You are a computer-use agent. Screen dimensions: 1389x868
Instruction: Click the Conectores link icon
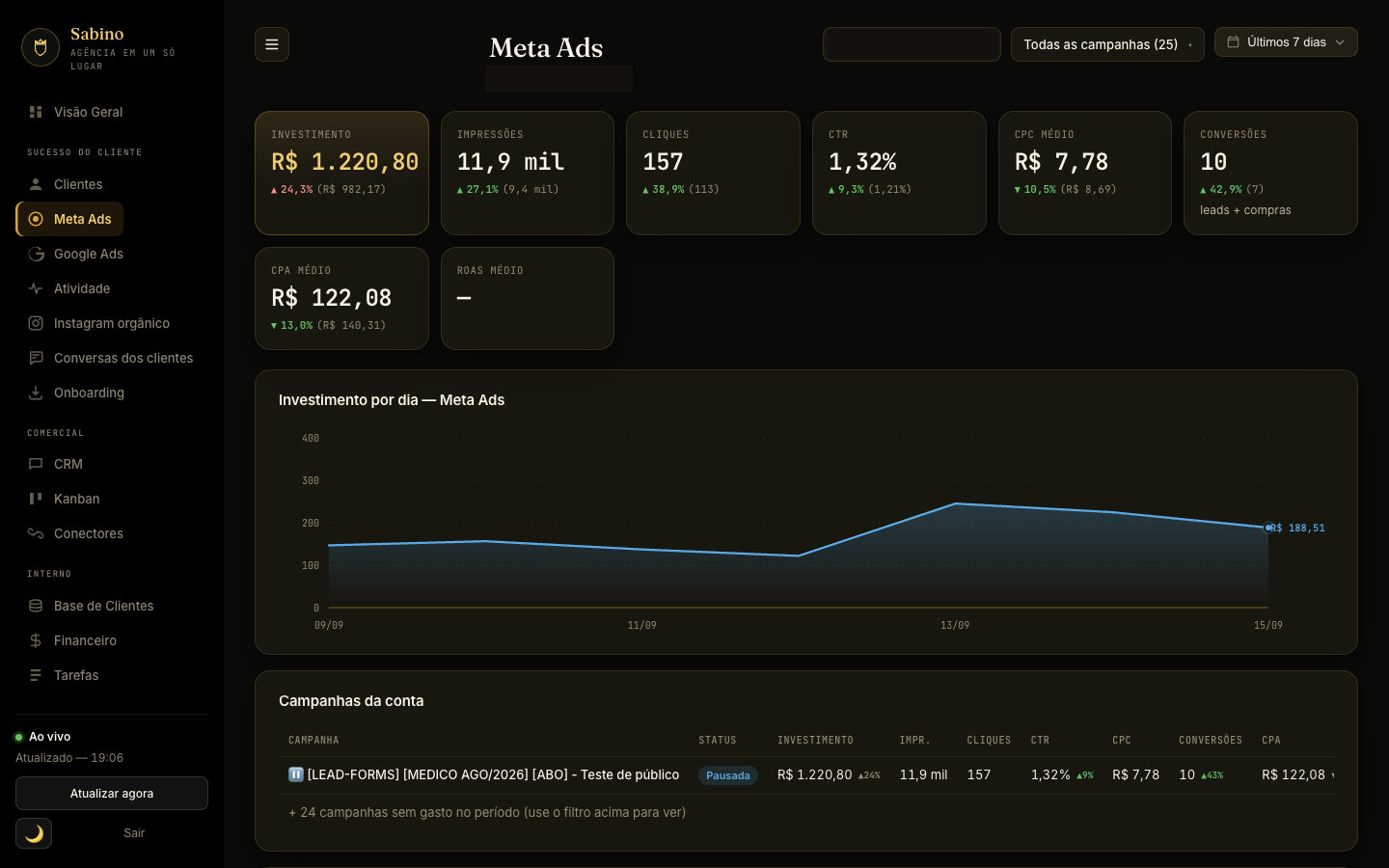pyautogui.click(x=36, y=533)
